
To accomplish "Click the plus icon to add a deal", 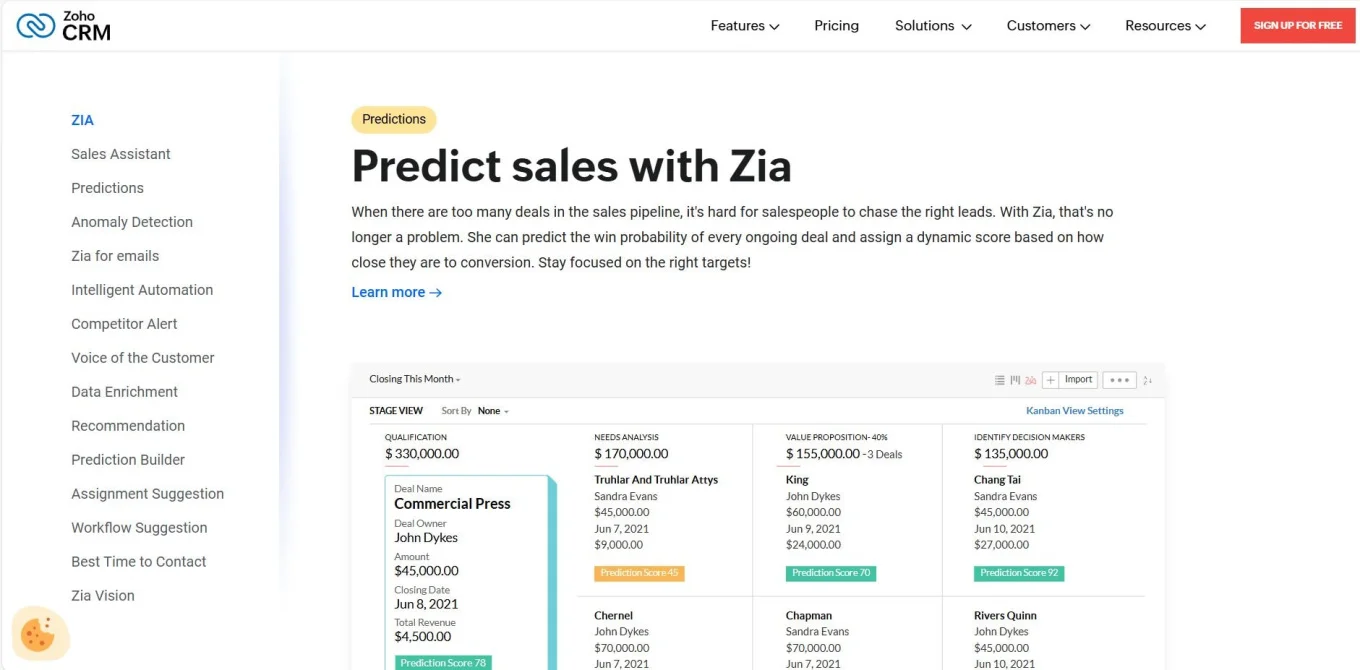I will click(x=1050, y=380).
